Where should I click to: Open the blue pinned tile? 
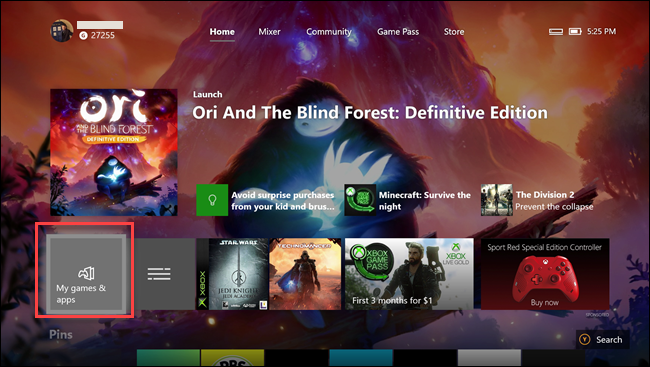(x=361, y=358)
